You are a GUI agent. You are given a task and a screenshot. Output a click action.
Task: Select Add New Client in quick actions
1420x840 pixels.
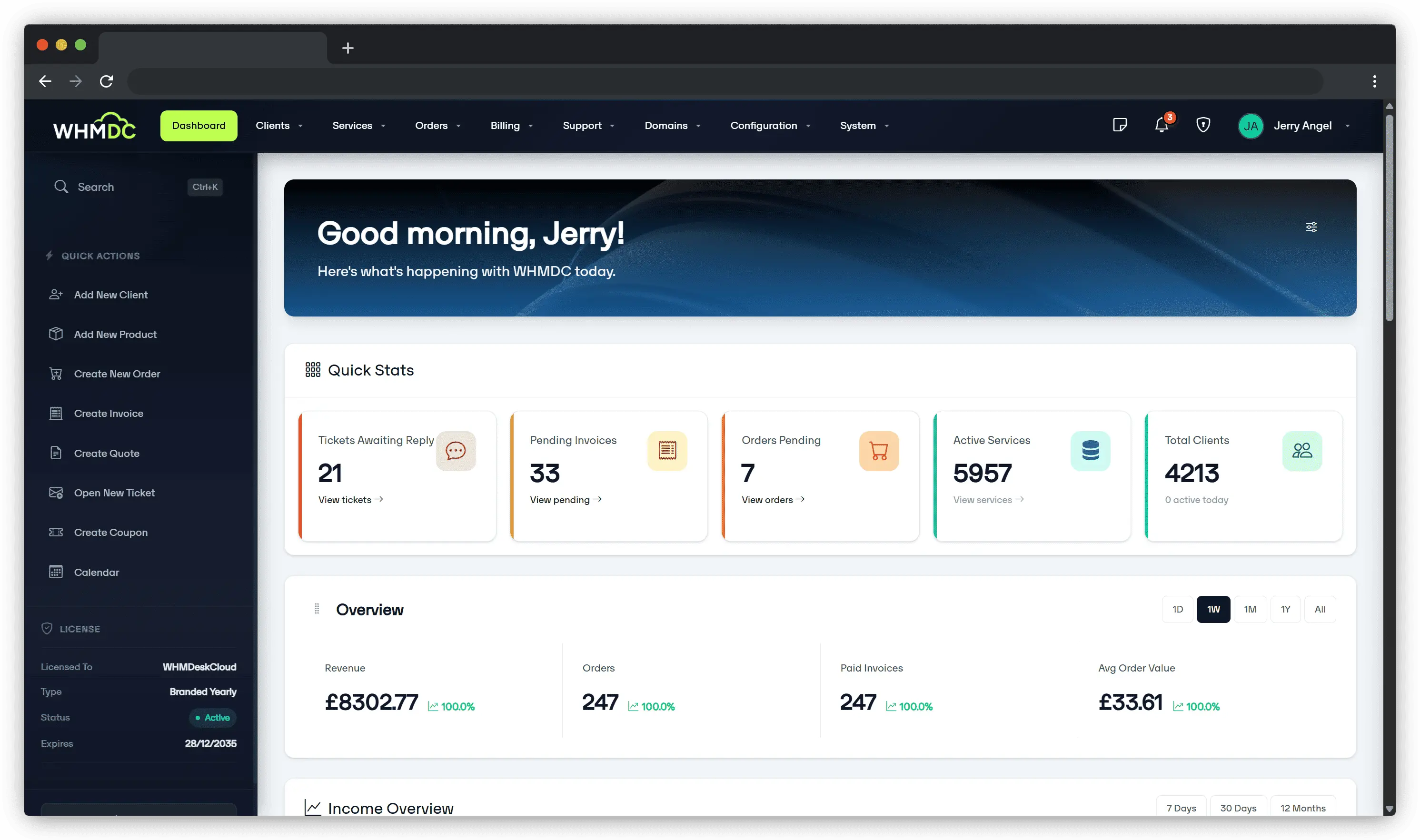click(111, 294)
